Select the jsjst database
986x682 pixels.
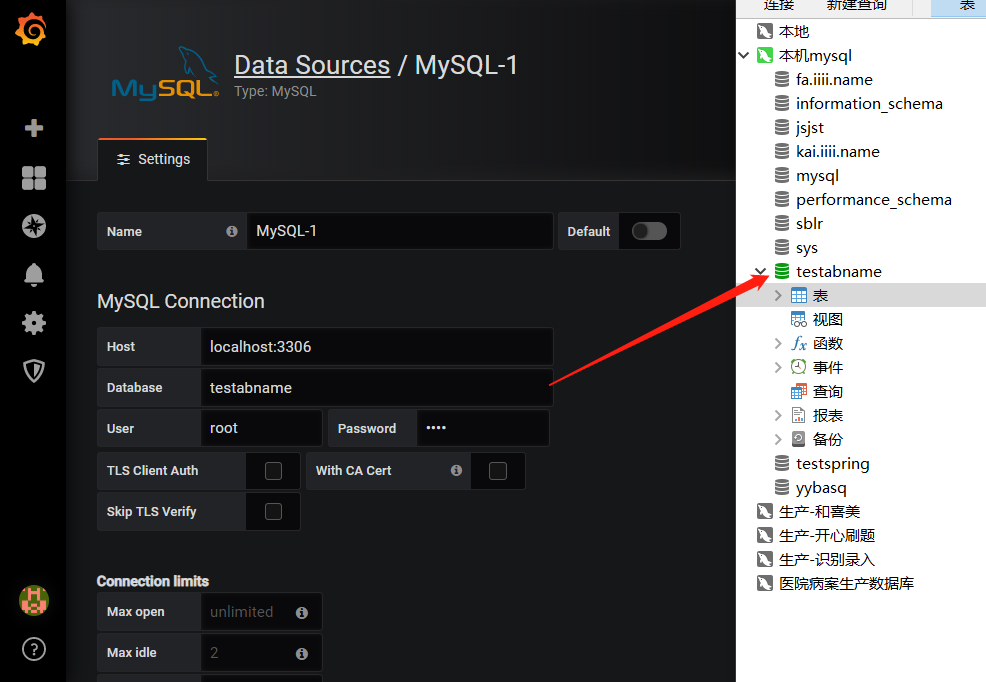point(809,128)
